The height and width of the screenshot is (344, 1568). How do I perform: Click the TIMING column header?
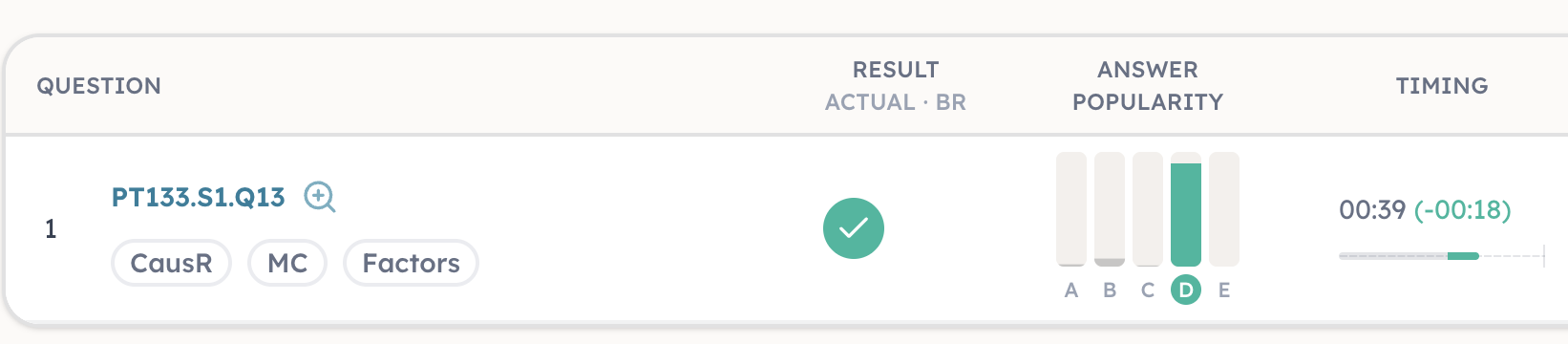coord(1442,86)
